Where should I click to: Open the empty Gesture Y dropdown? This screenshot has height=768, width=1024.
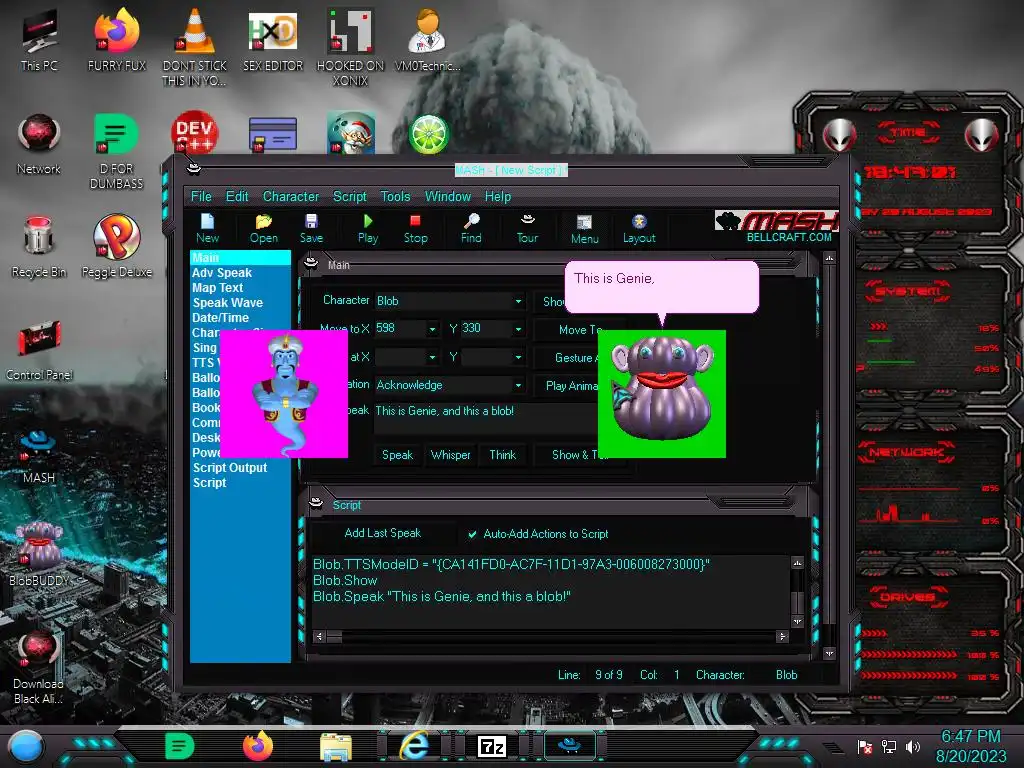pos(518,357)
